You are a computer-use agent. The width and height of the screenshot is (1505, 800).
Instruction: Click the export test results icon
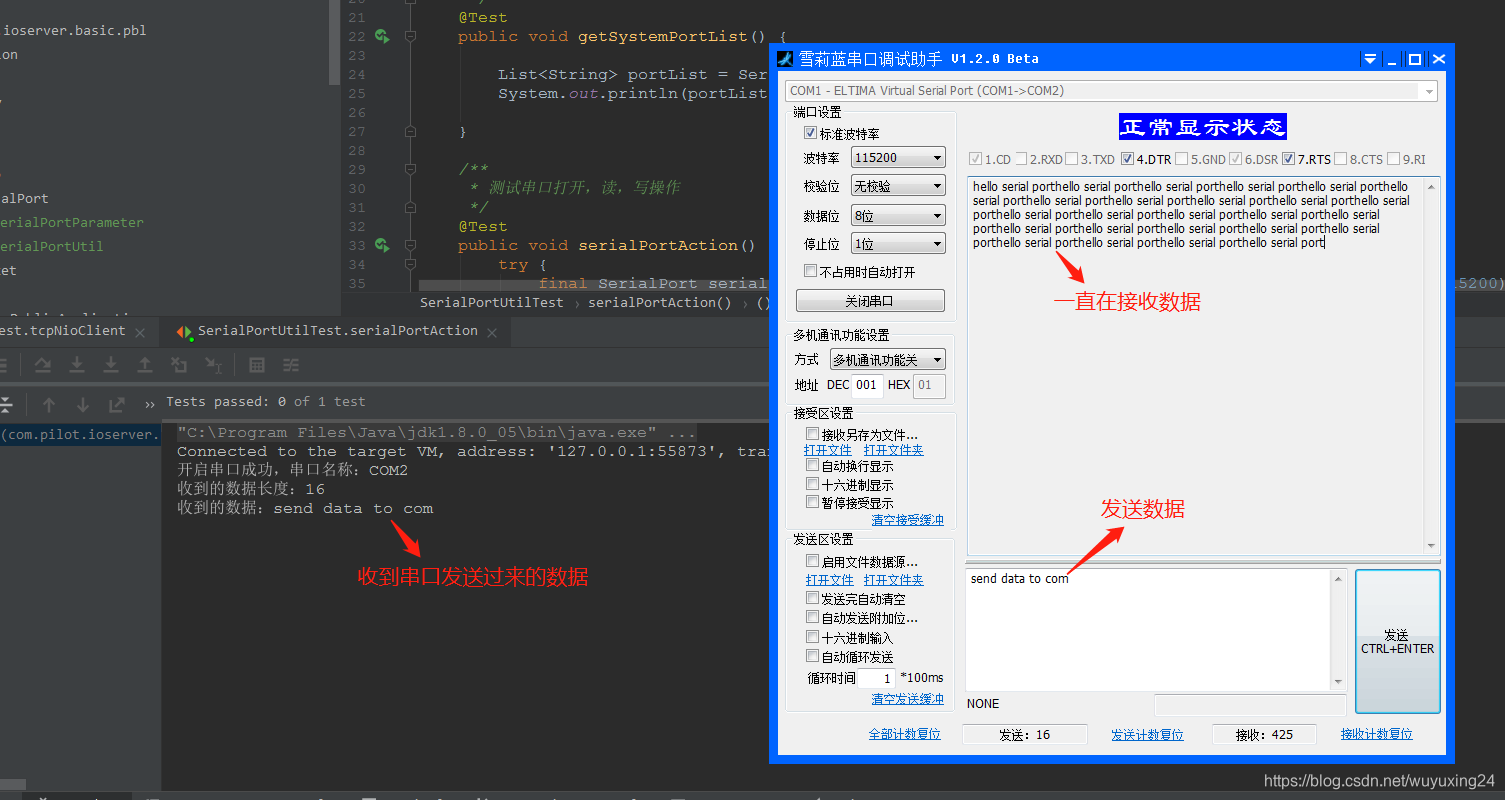click(117, 405)
